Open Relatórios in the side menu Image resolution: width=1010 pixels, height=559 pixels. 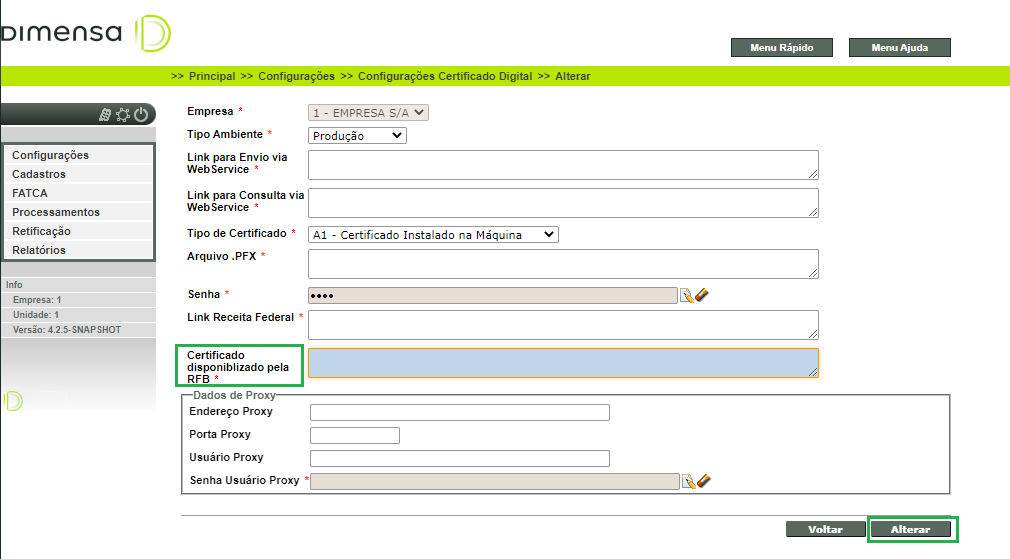[79, 250]
